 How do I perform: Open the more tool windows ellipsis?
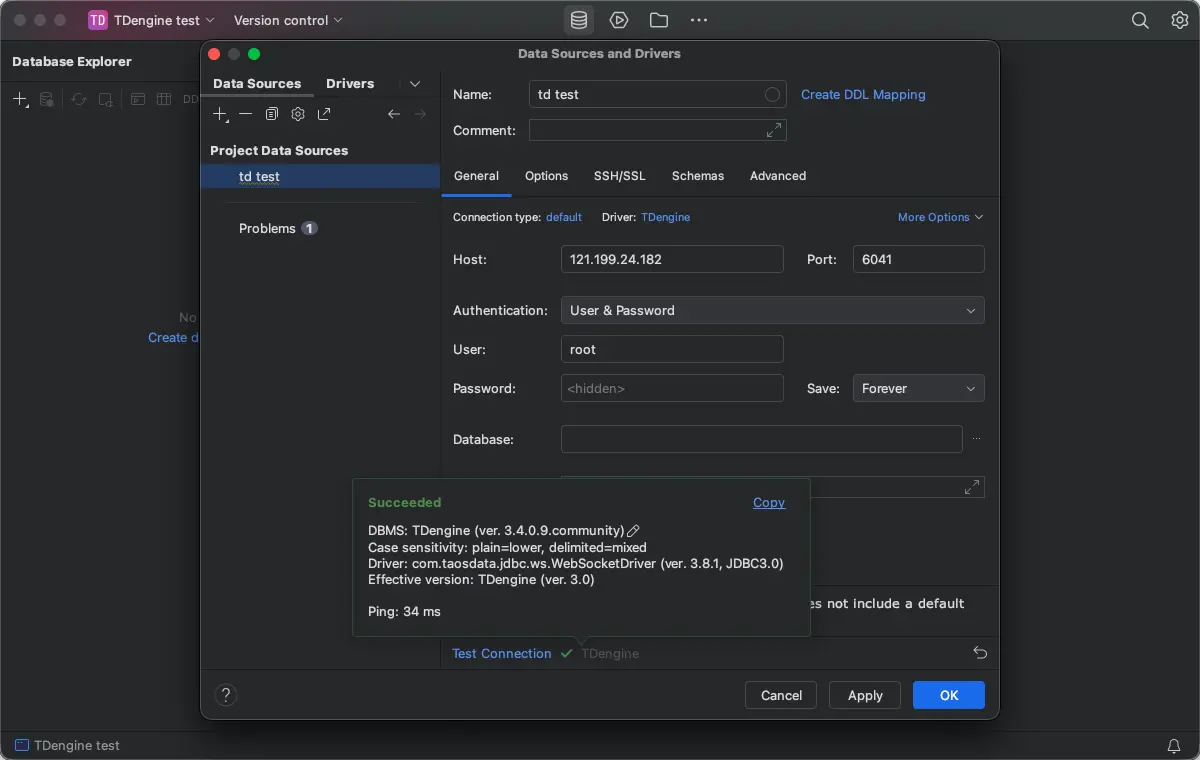click(x=699, y=20)
